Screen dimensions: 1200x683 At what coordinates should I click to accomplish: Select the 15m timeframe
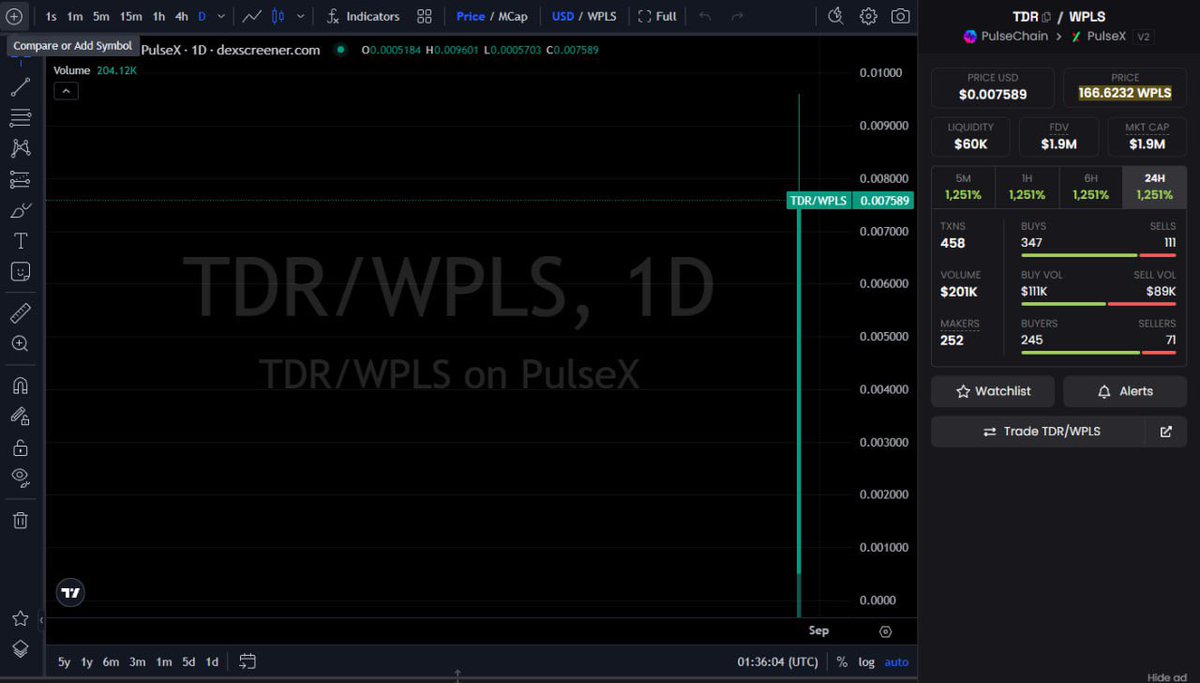131,16
